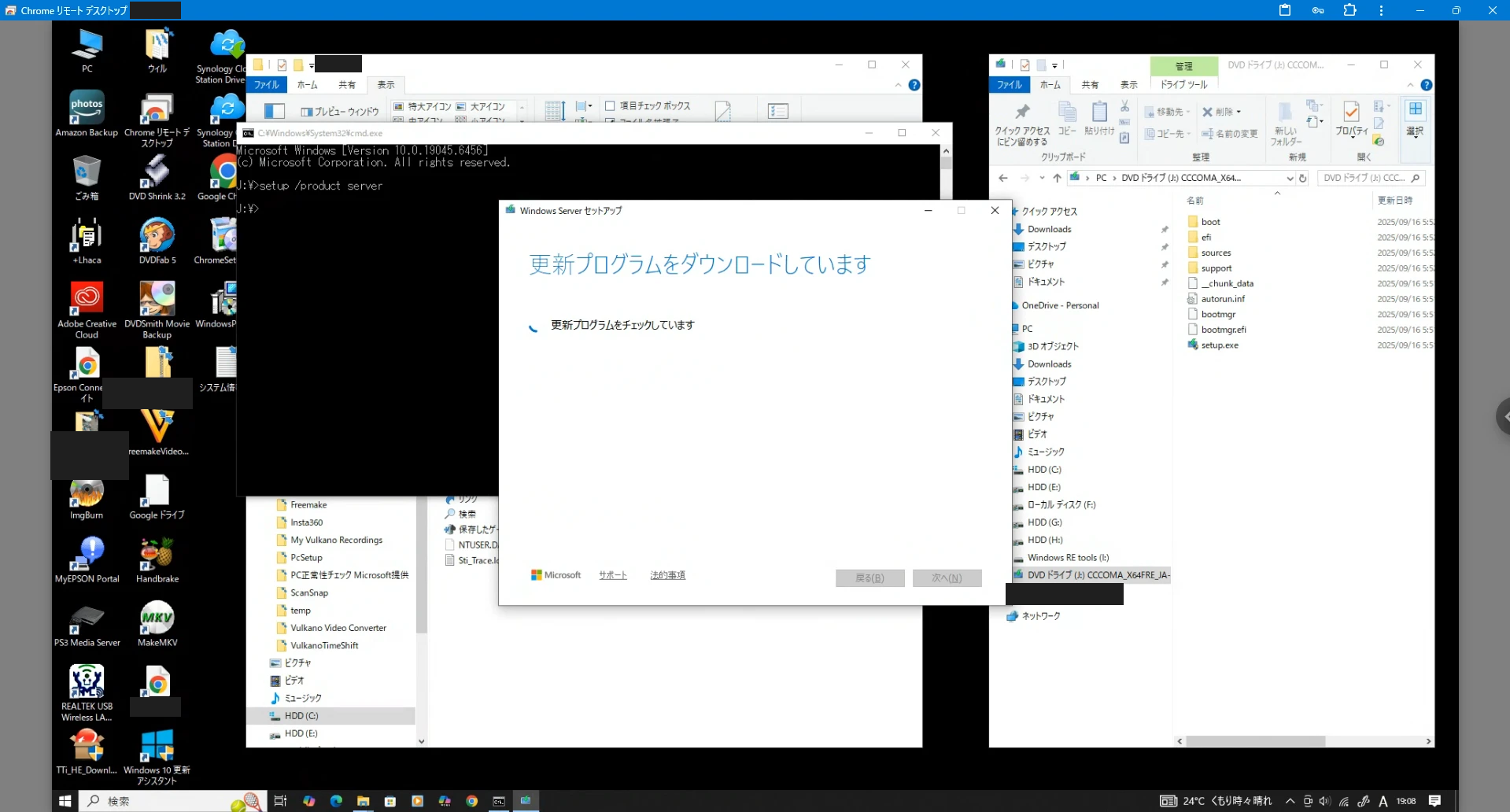This screenshot has height=812, width=1510.
Task: Open quick access toolbar dropdown in DVD window
Action: pyautogui.click(x=1054, y=65)
